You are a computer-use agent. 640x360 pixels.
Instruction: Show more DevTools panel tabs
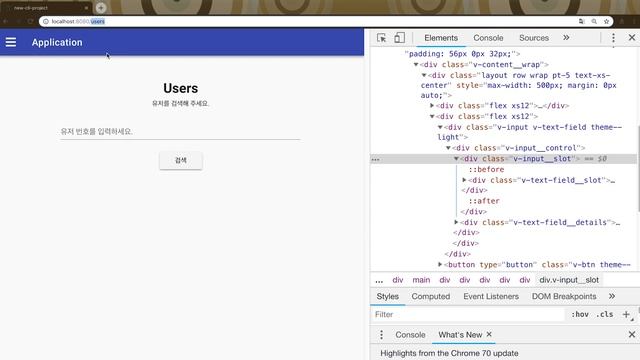[x=566, y=38]
